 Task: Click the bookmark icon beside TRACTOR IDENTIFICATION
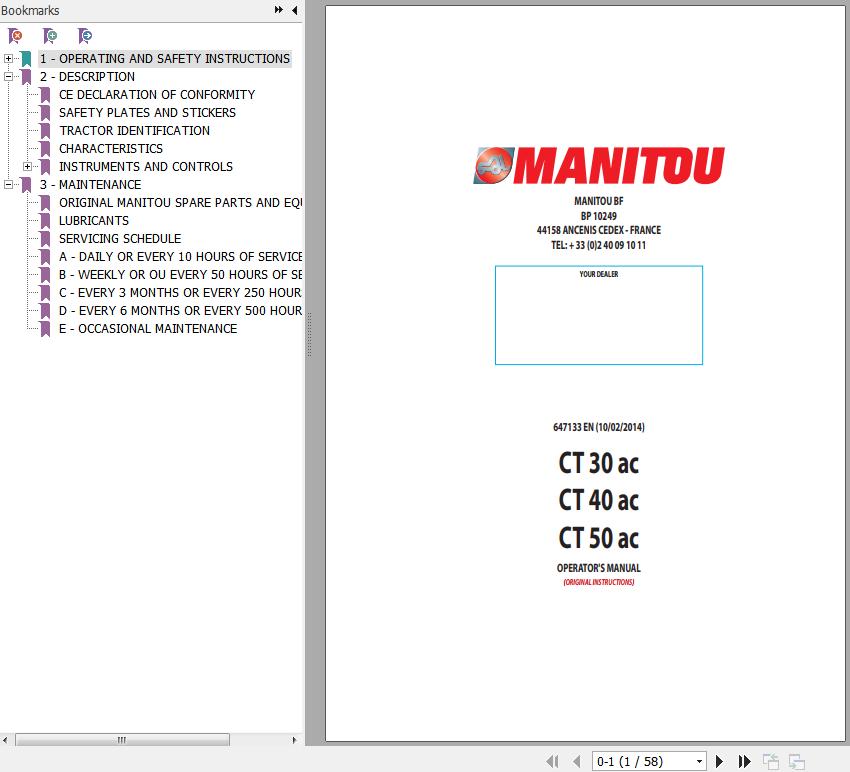coord(46,131)
